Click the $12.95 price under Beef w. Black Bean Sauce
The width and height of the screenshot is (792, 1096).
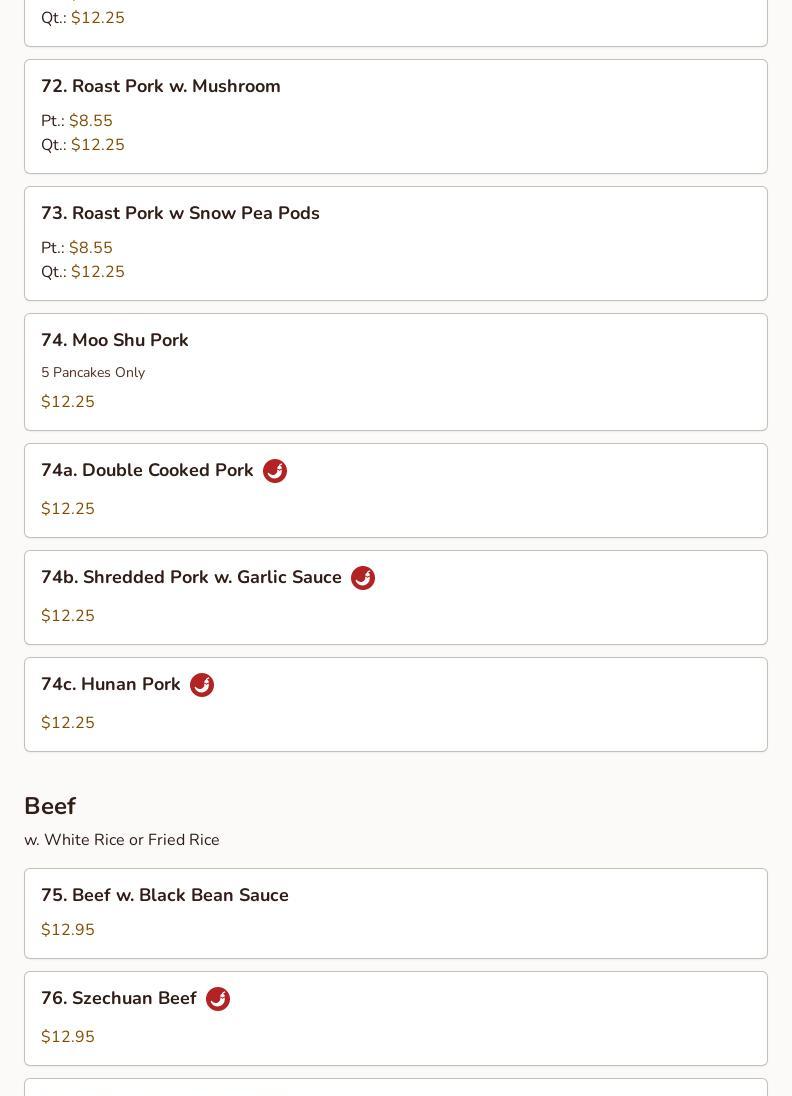coord(68,930)
